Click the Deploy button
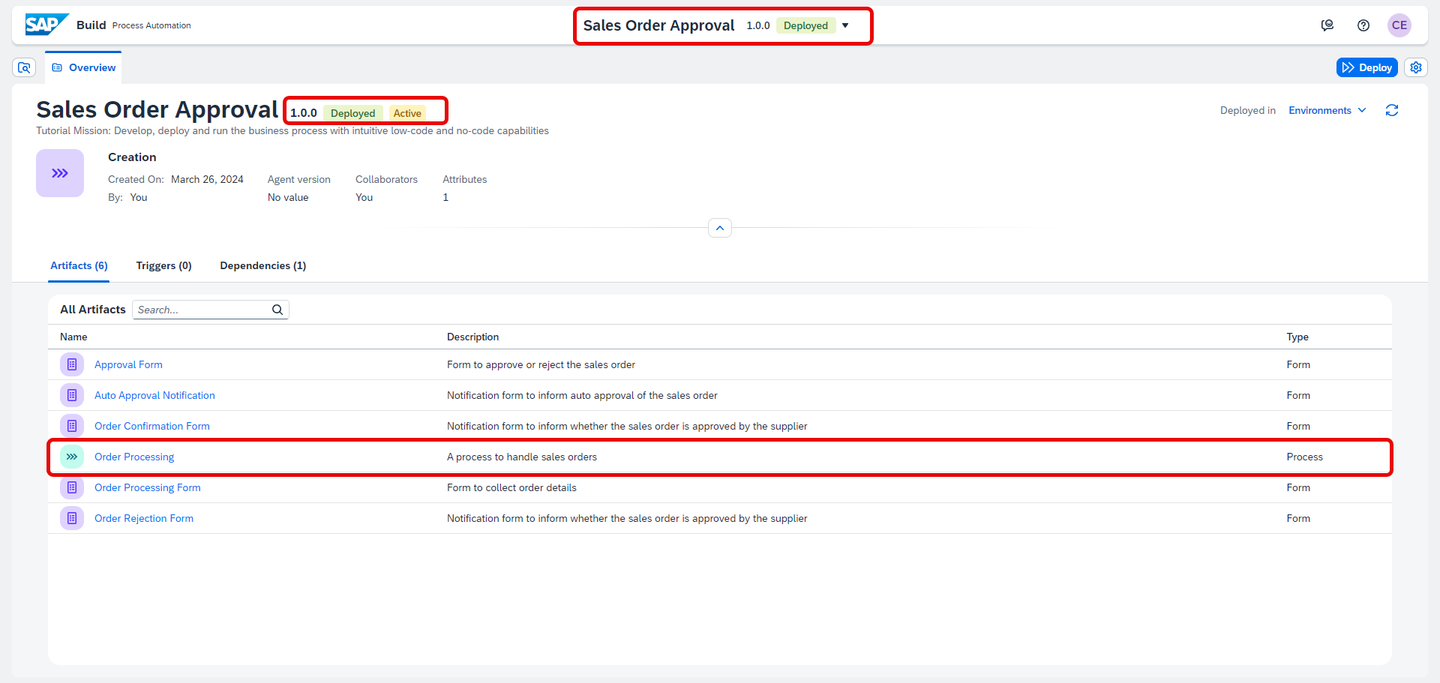1440x683 pixels. click(x=1367, y=67)
